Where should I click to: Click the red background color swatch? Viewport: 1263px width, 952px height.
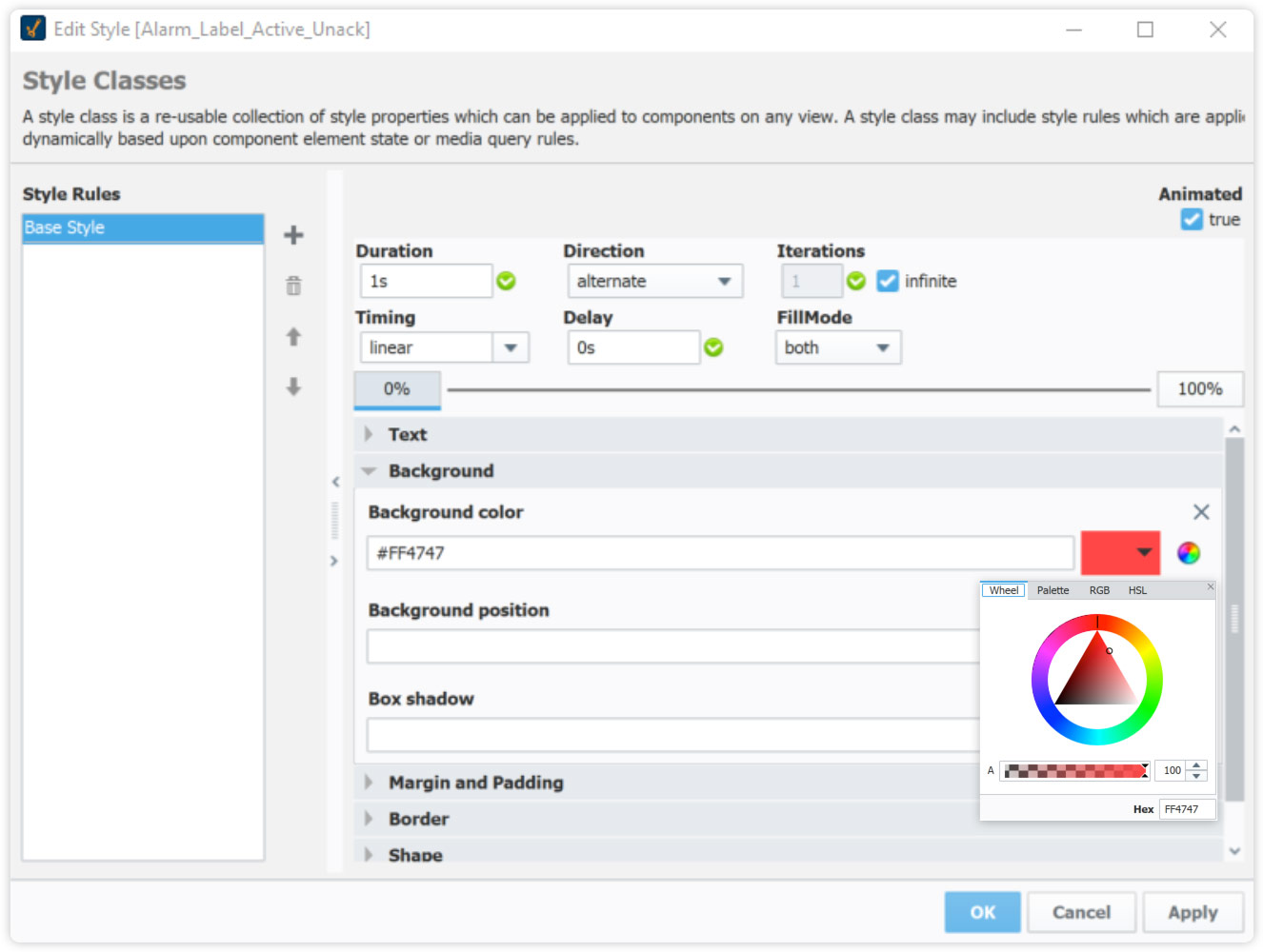[1110, 552]
